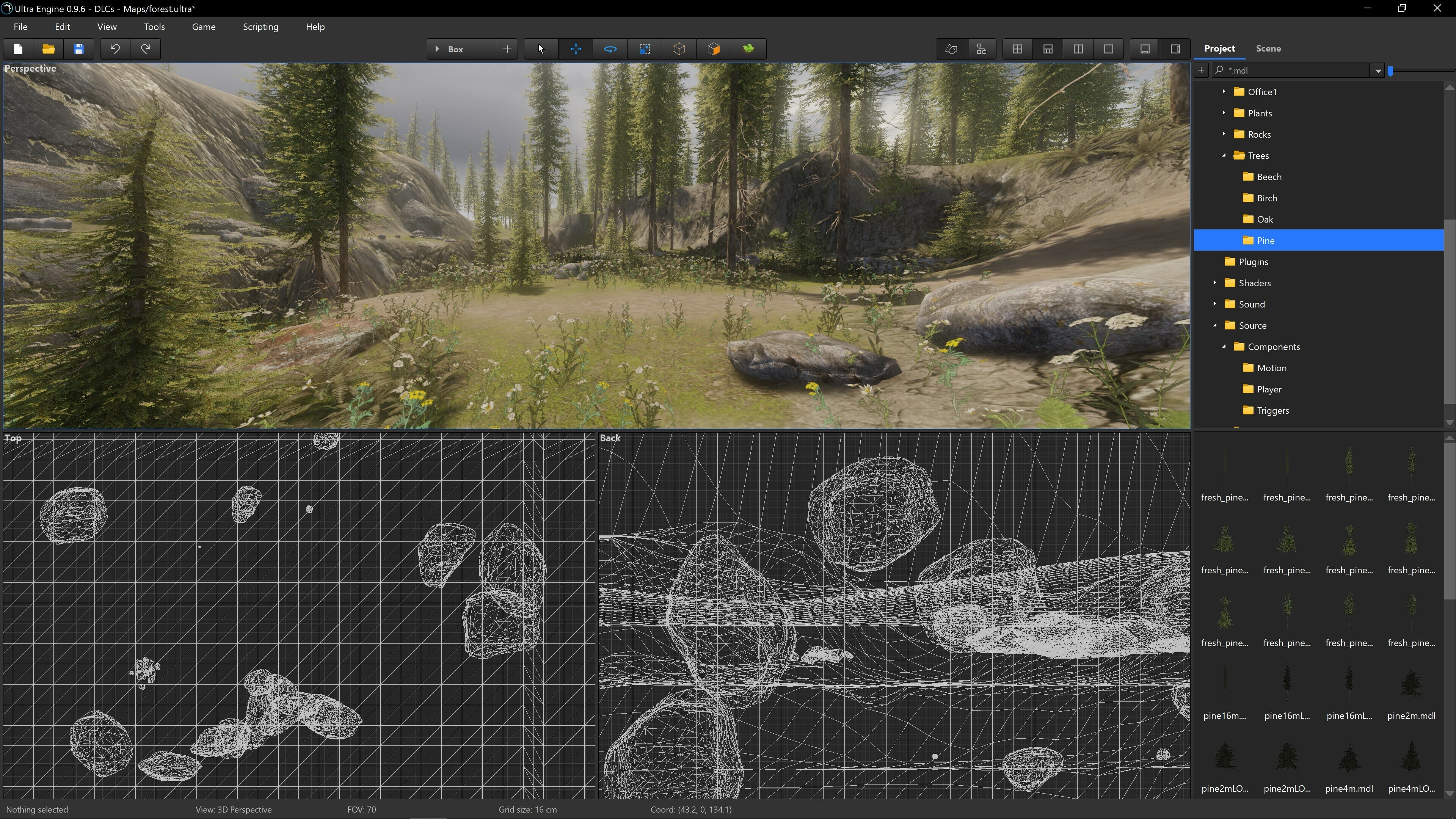Select the face edit orange cube tool
The width and height of the screenshot is (1456, 819).
[713, 49]
